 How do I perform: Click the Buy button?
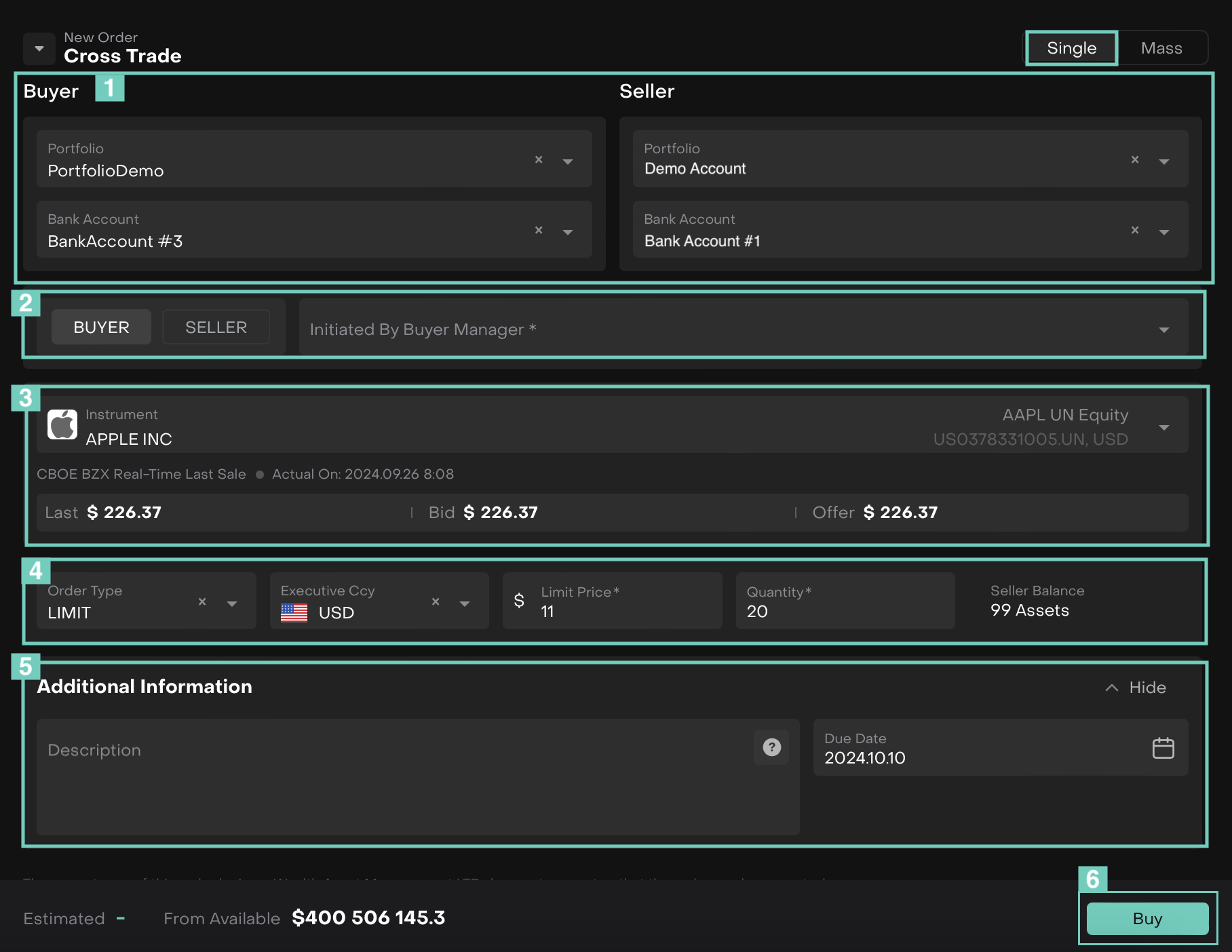[1147, 919]
